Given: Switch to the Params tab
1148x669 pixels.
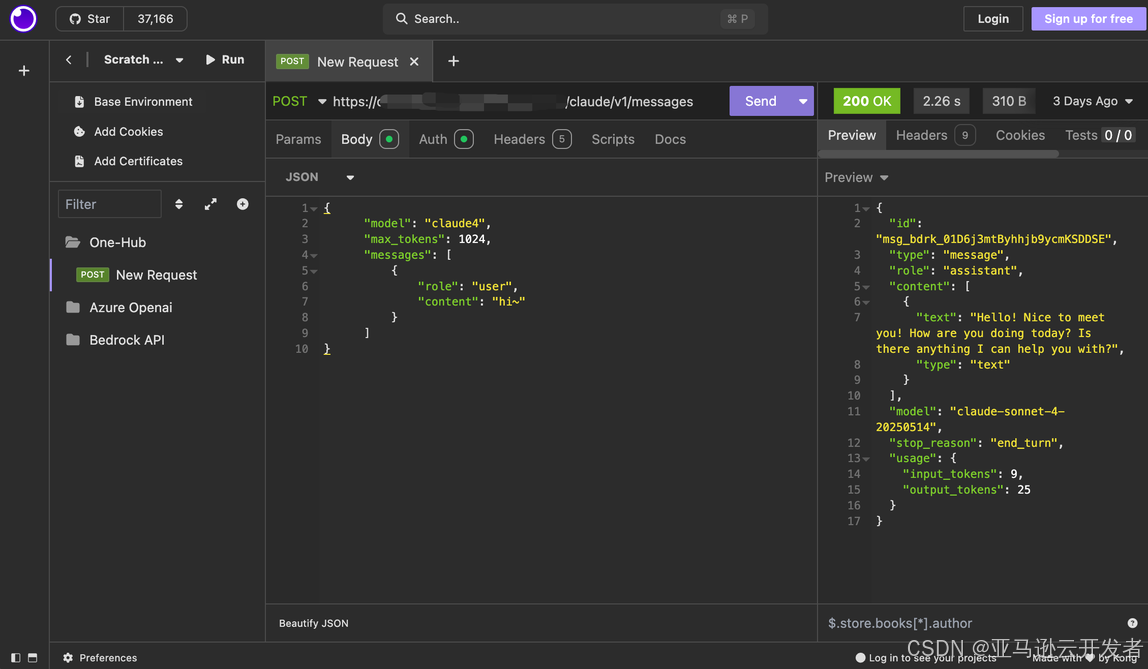Looking at the screenshot, I should coord(298,139).
